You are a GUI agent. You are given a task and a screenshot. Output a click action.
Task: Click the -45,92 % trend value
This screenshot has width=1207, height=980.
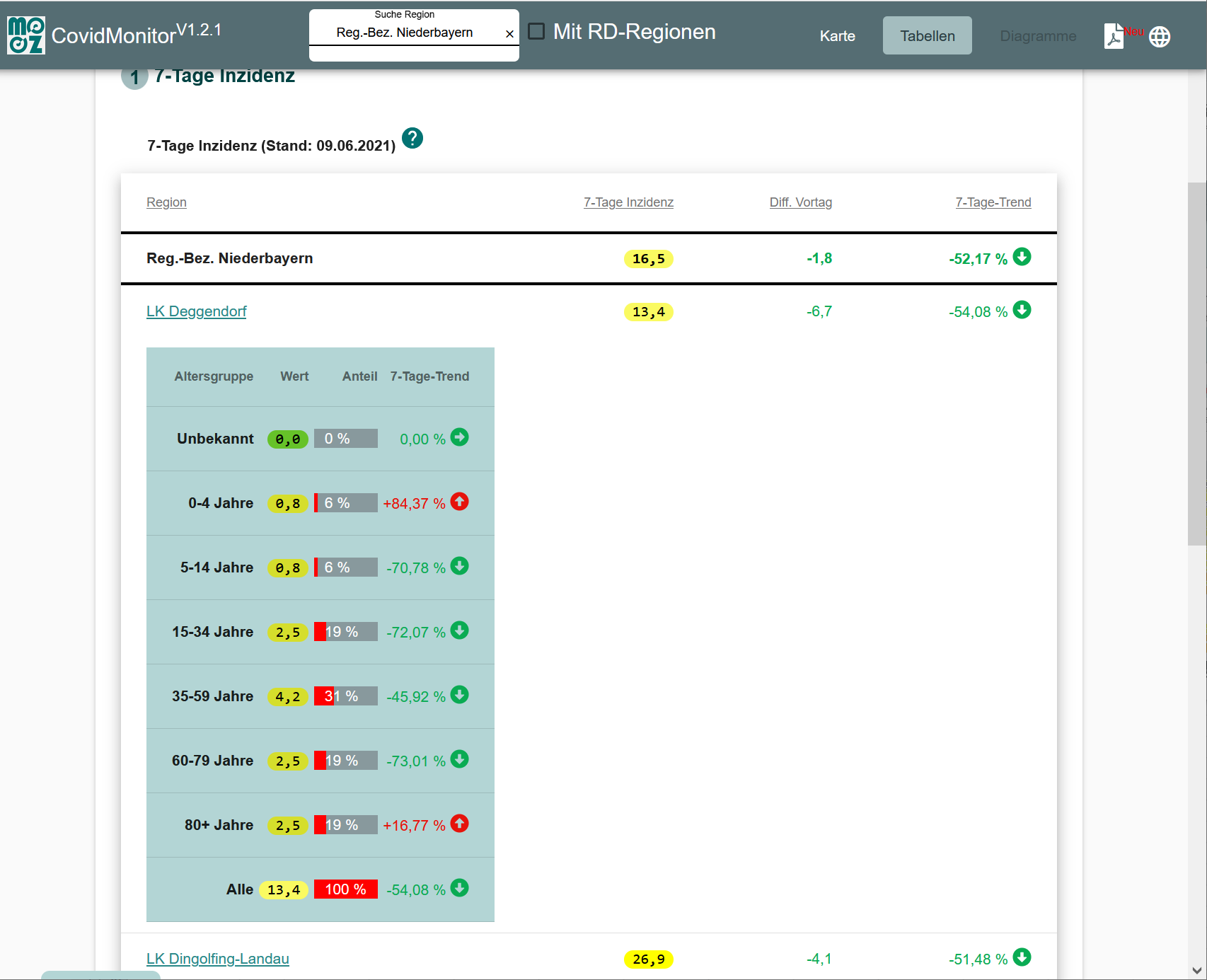coord(416,697)
